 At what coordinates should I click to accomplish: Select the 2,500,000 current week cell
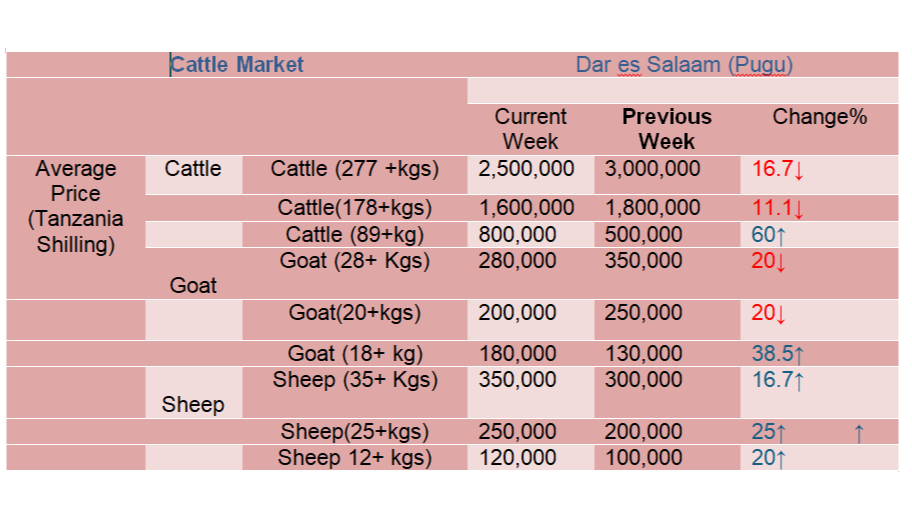click(527, 168)
